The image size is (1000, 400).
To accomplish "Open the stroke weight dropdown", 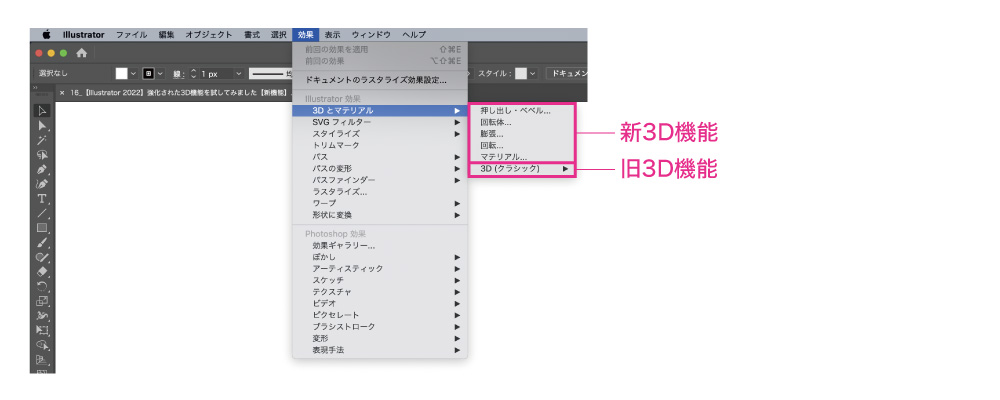I will [x=239, y=73].
